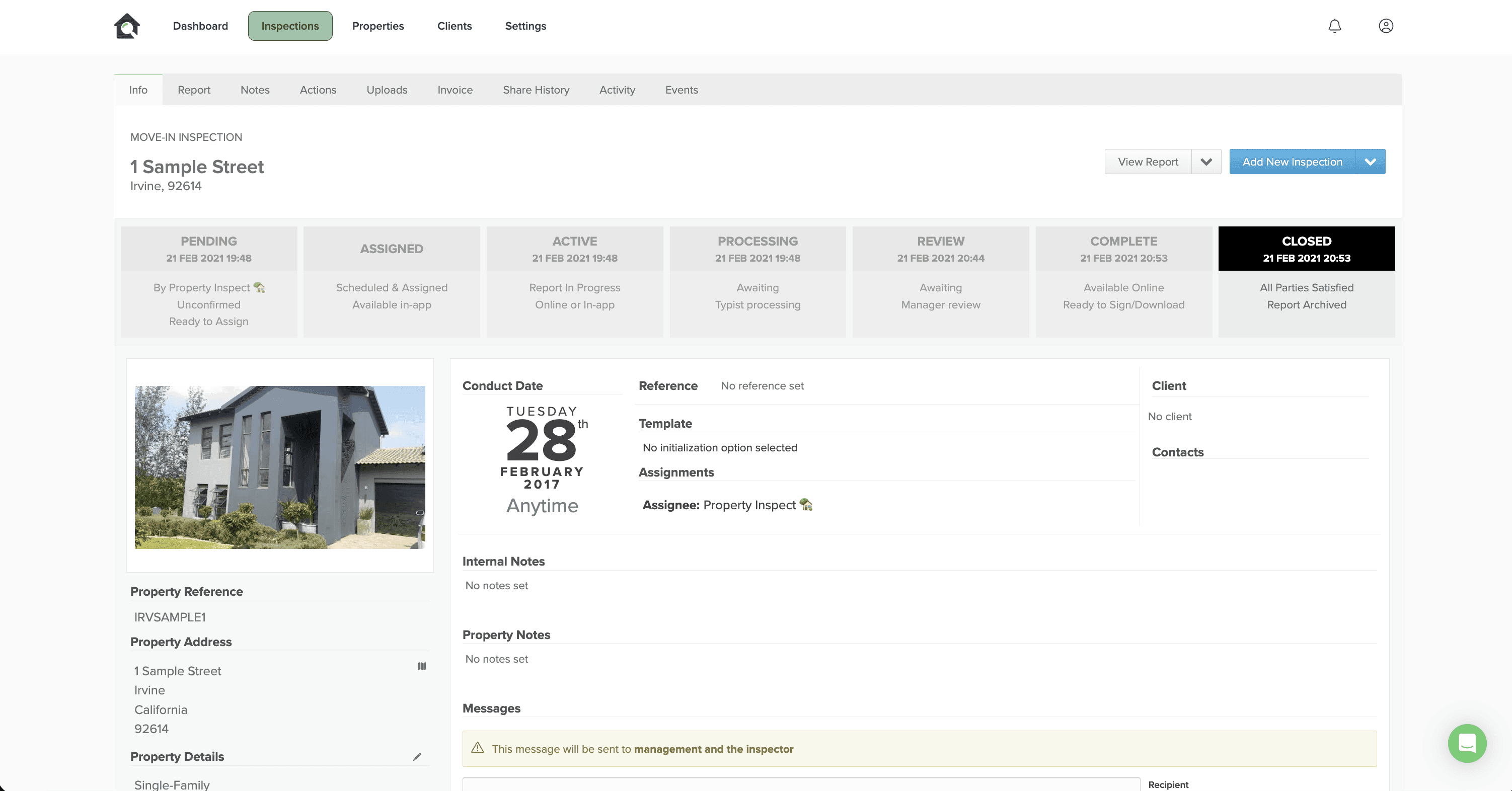Click the property house photo
Screen dimensions: 1512x791
coord(280,467)
